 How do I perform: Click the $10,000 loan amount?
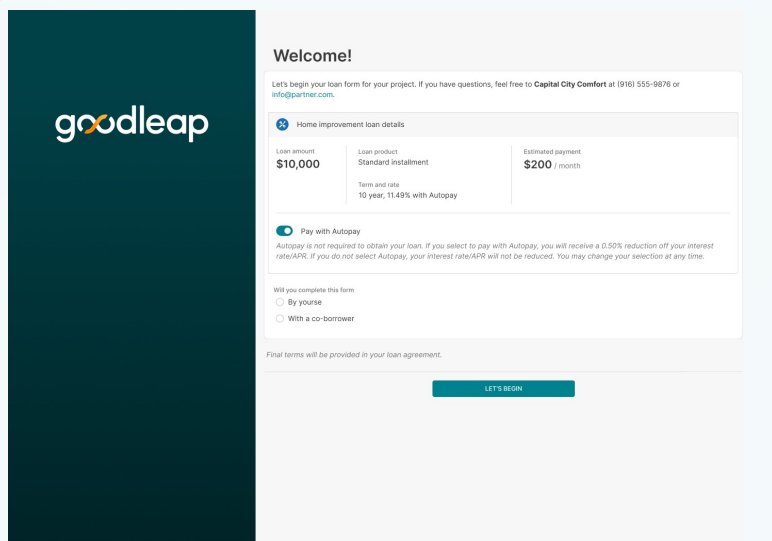tap(298, 164)
